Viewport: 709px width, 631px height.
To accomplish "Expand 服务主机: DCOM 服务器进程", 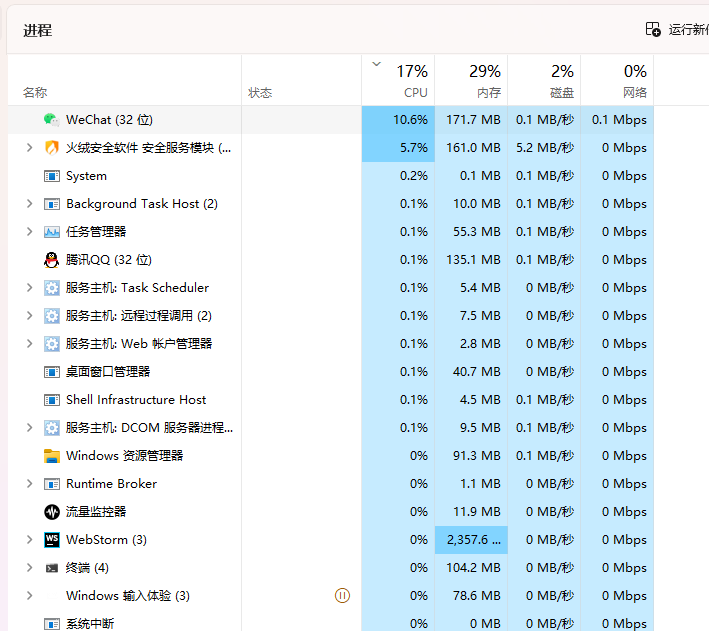I will click(x=29, y=428).
